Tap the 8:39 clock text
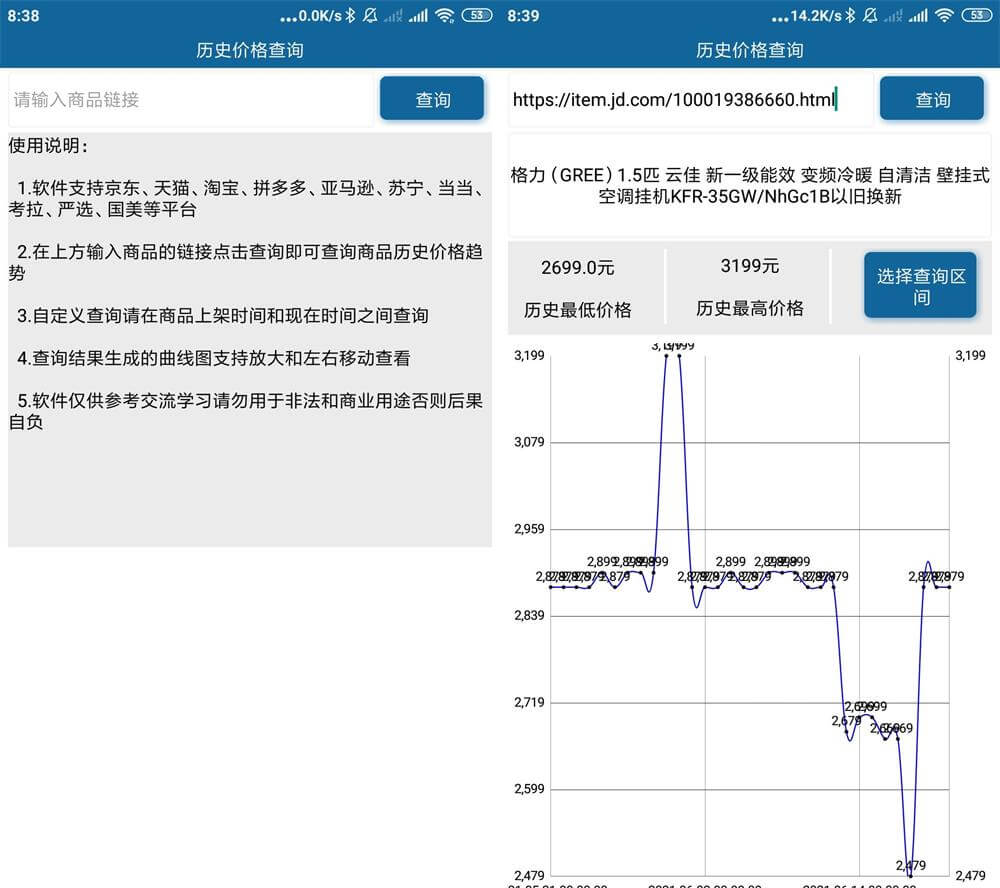This screenshot has width=1000, height=888. click(524, 16)
